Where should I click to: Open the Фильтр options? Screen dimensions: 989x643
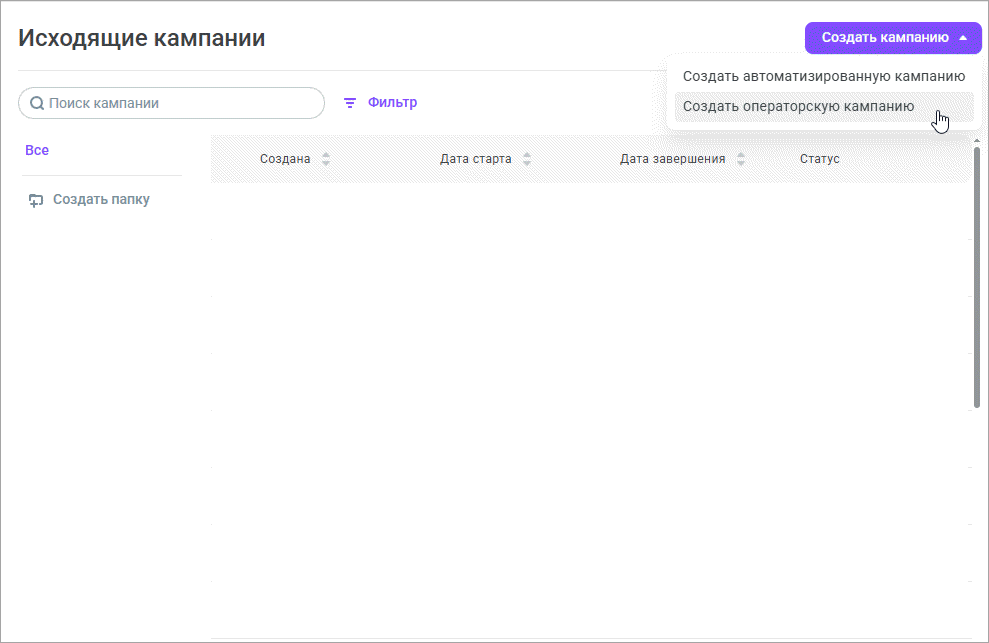pyautogui.click(x=391, y=103)
